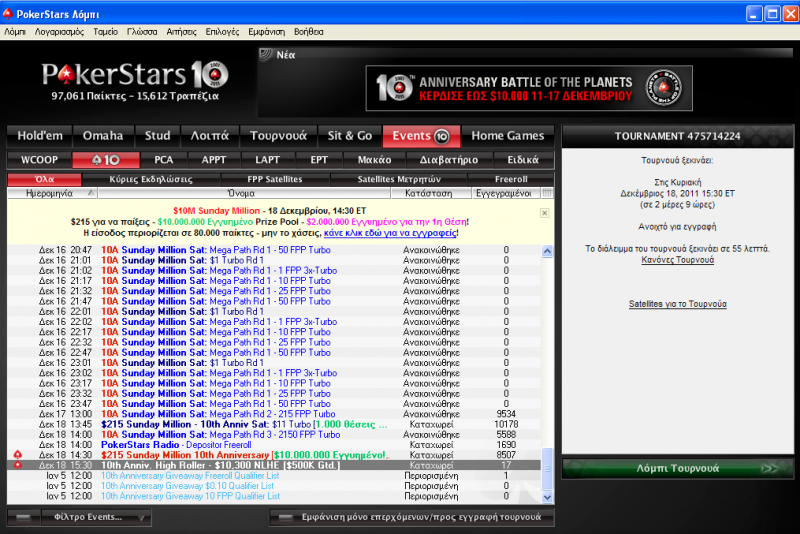
Task: Click the spade icon next to $215 Sunday Million row
Action: point(18,454)
